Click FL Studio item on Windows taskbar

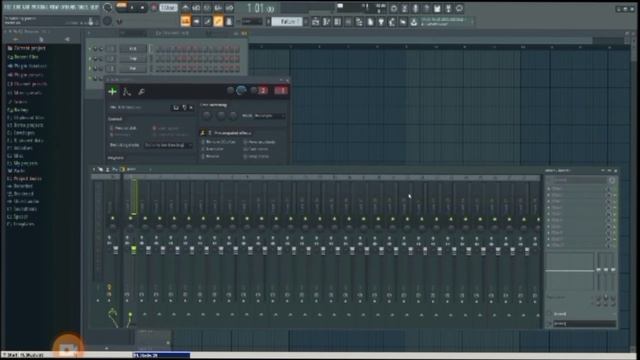coord(161,356)
